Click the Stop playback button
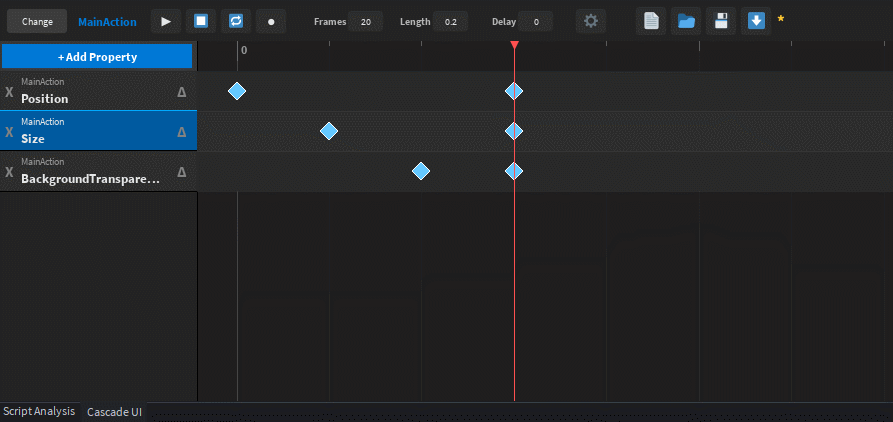This screenshot has width=893, height=422. 200,21
